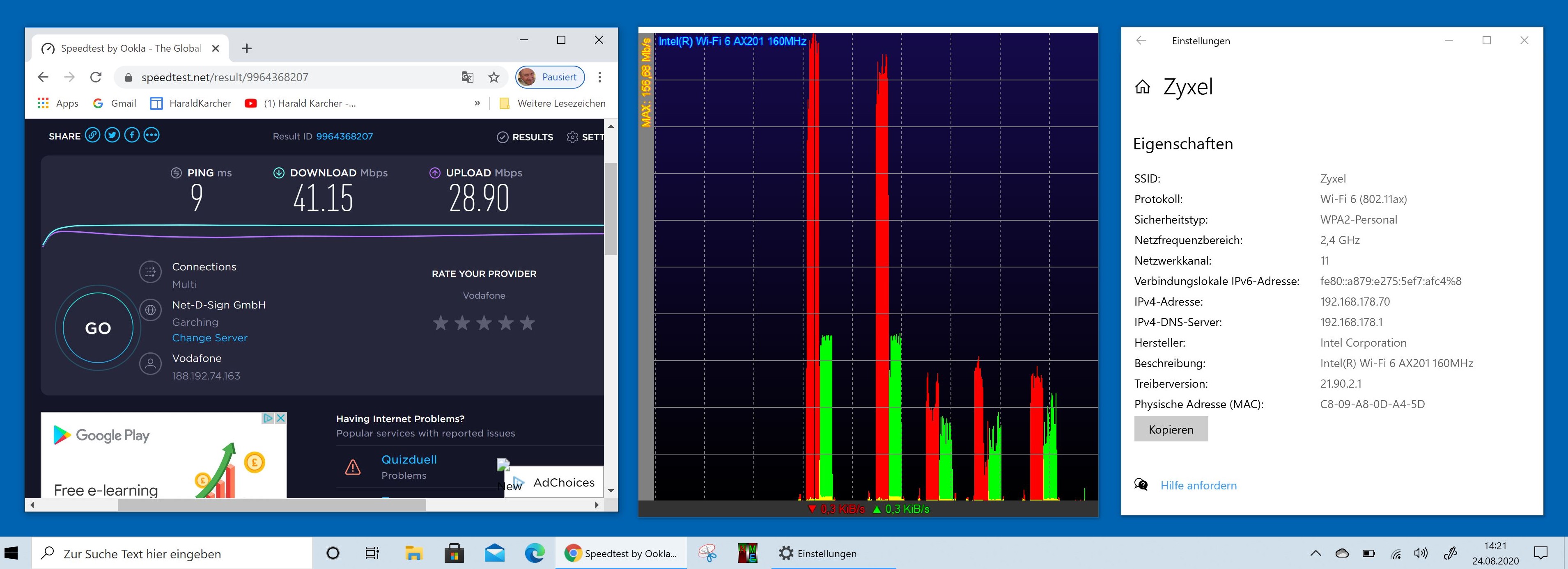Viewport: 1568px width, 569px height.
Task: Open a new Chrome tab
Action: [x=246, y=49]
